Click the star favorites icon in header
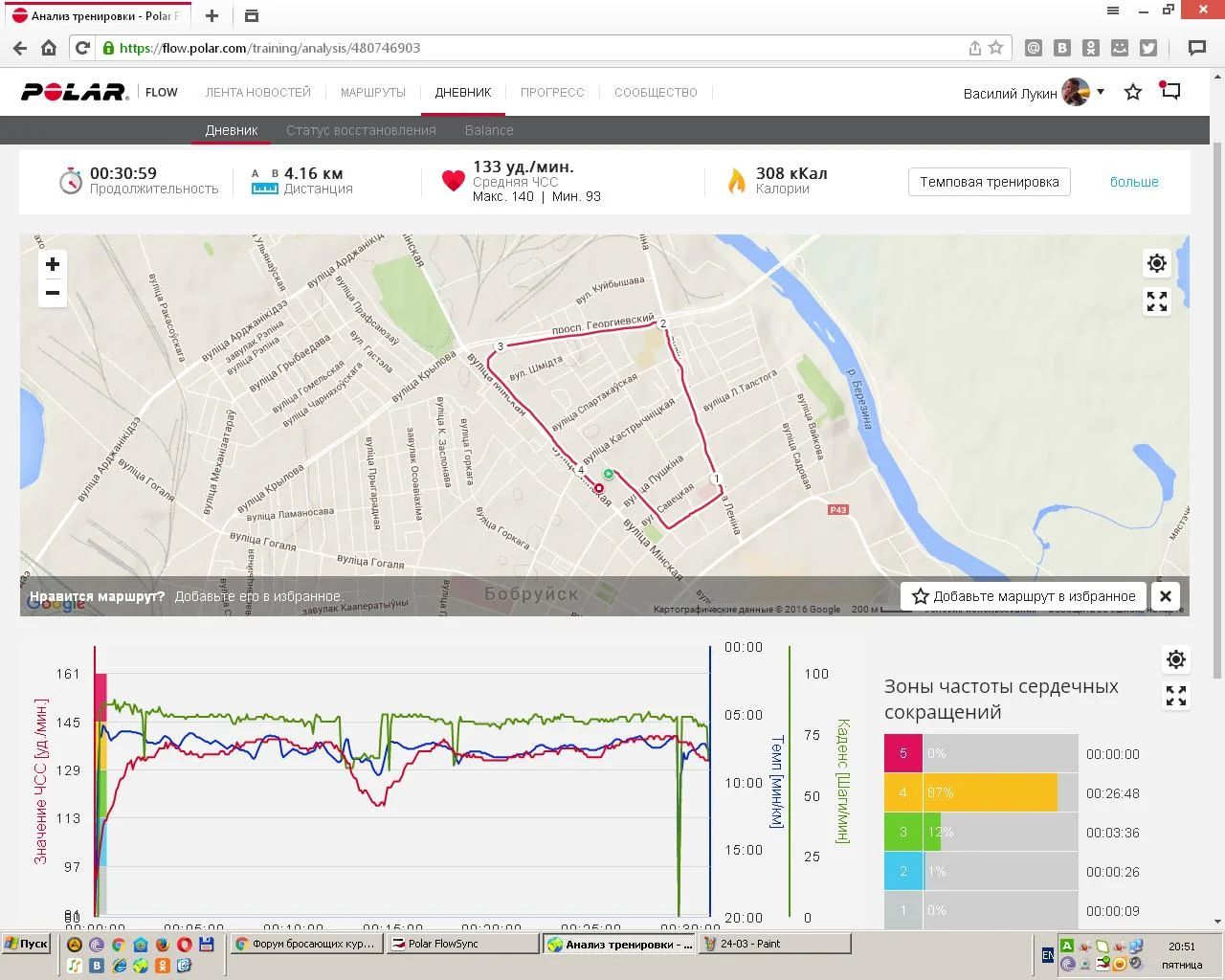The height and width of the screenshot is (980, 1225). (1133, 93)
